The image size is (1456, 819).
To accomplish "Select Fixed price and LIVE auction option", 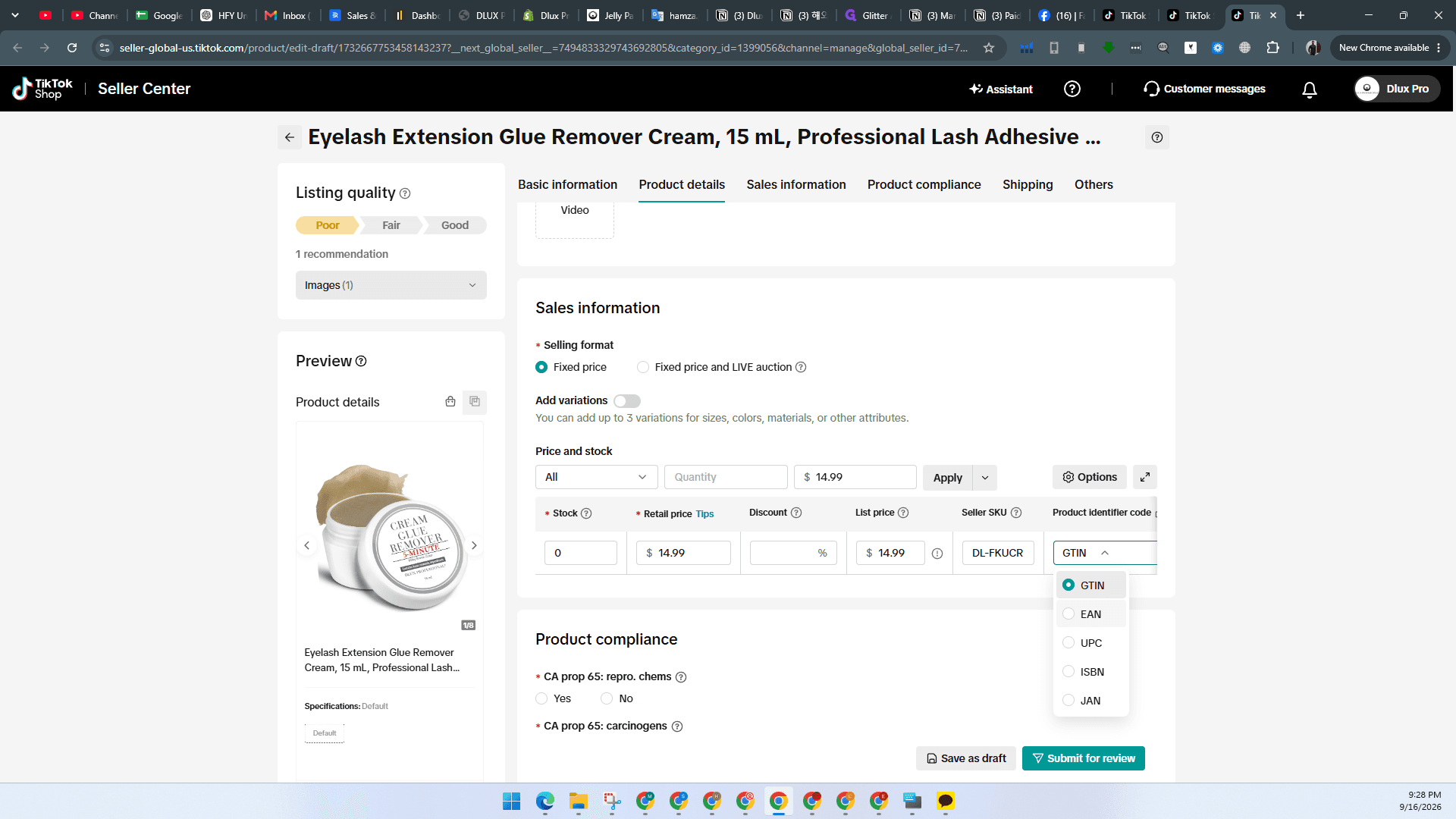I will [643, 367].
